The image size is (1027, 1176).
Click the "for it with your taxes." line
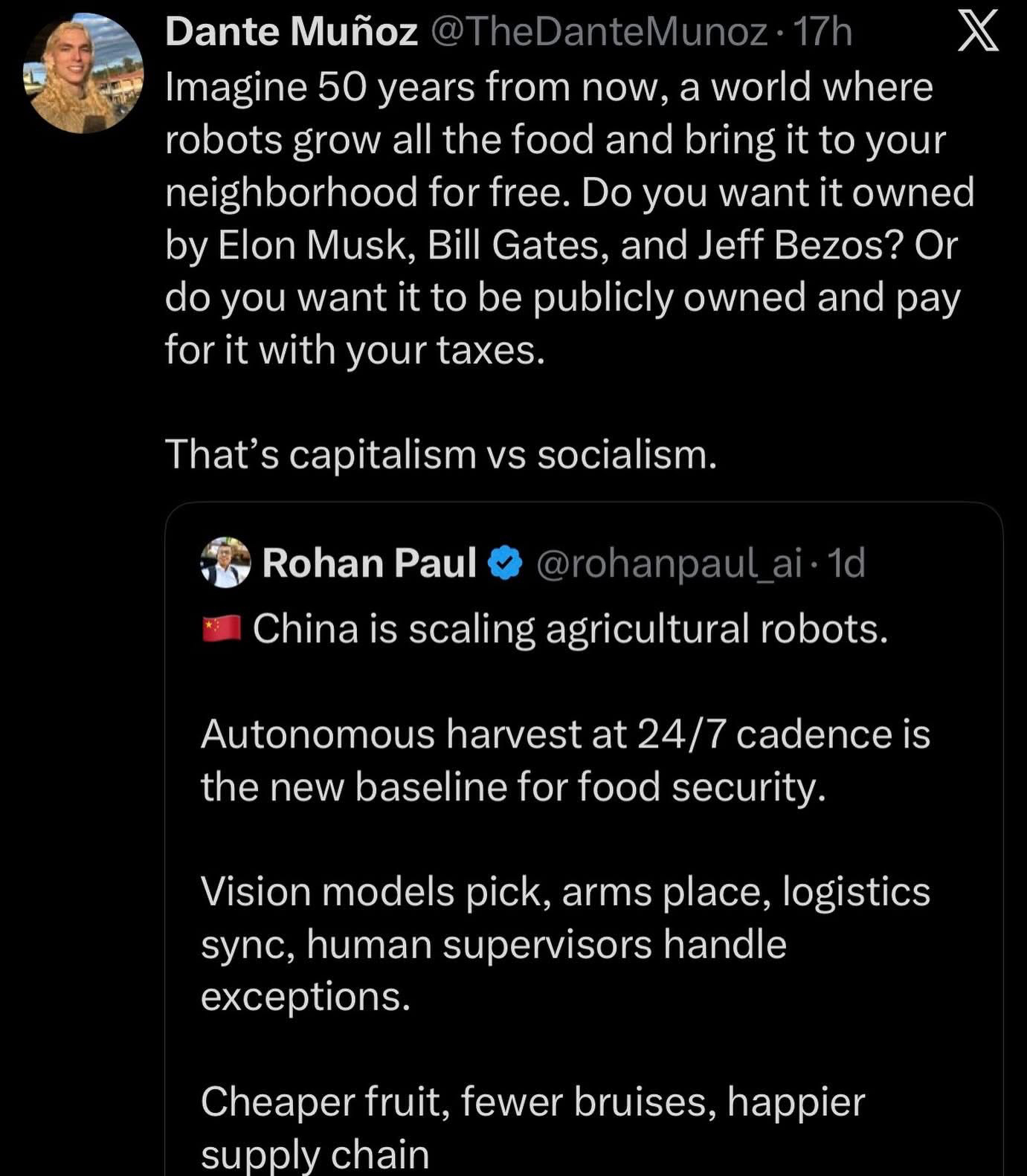click(x=355, y=349)
